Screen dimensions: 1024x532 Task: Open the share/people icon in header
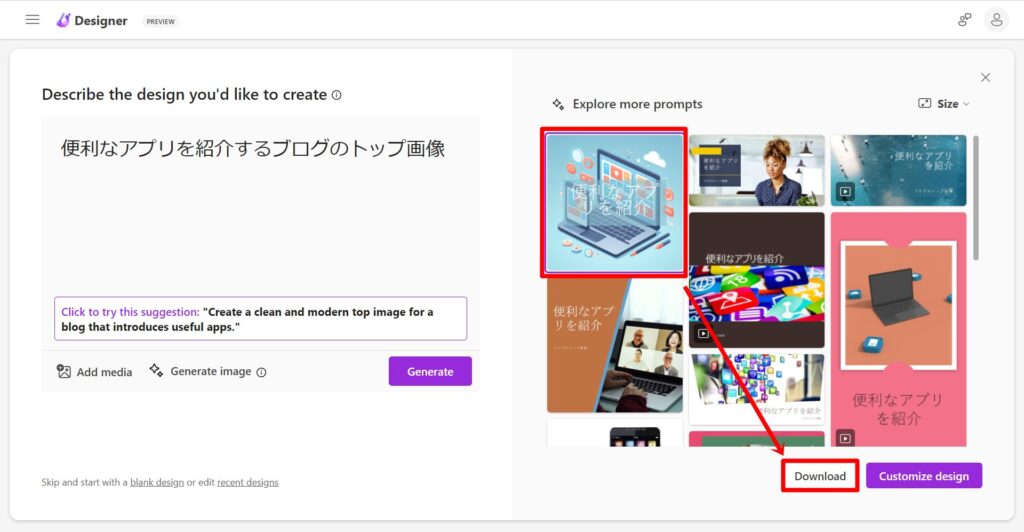coord(965,20)
